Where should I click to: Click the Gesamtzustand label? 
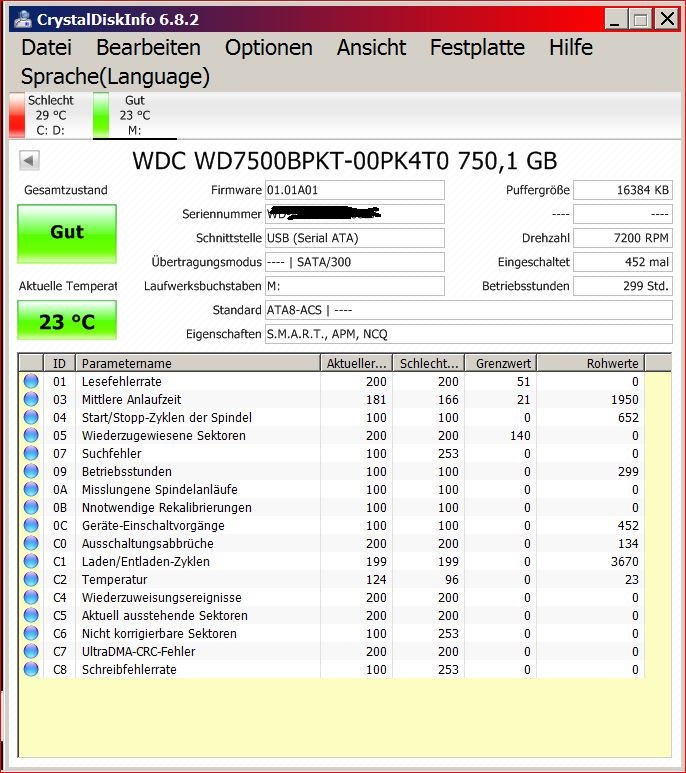[66, 190]
